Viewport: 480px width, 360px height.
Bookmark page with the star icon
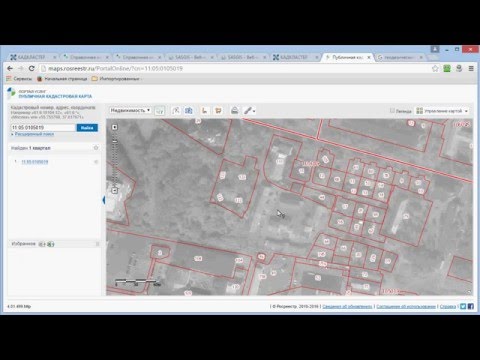(x=435, y=68)
